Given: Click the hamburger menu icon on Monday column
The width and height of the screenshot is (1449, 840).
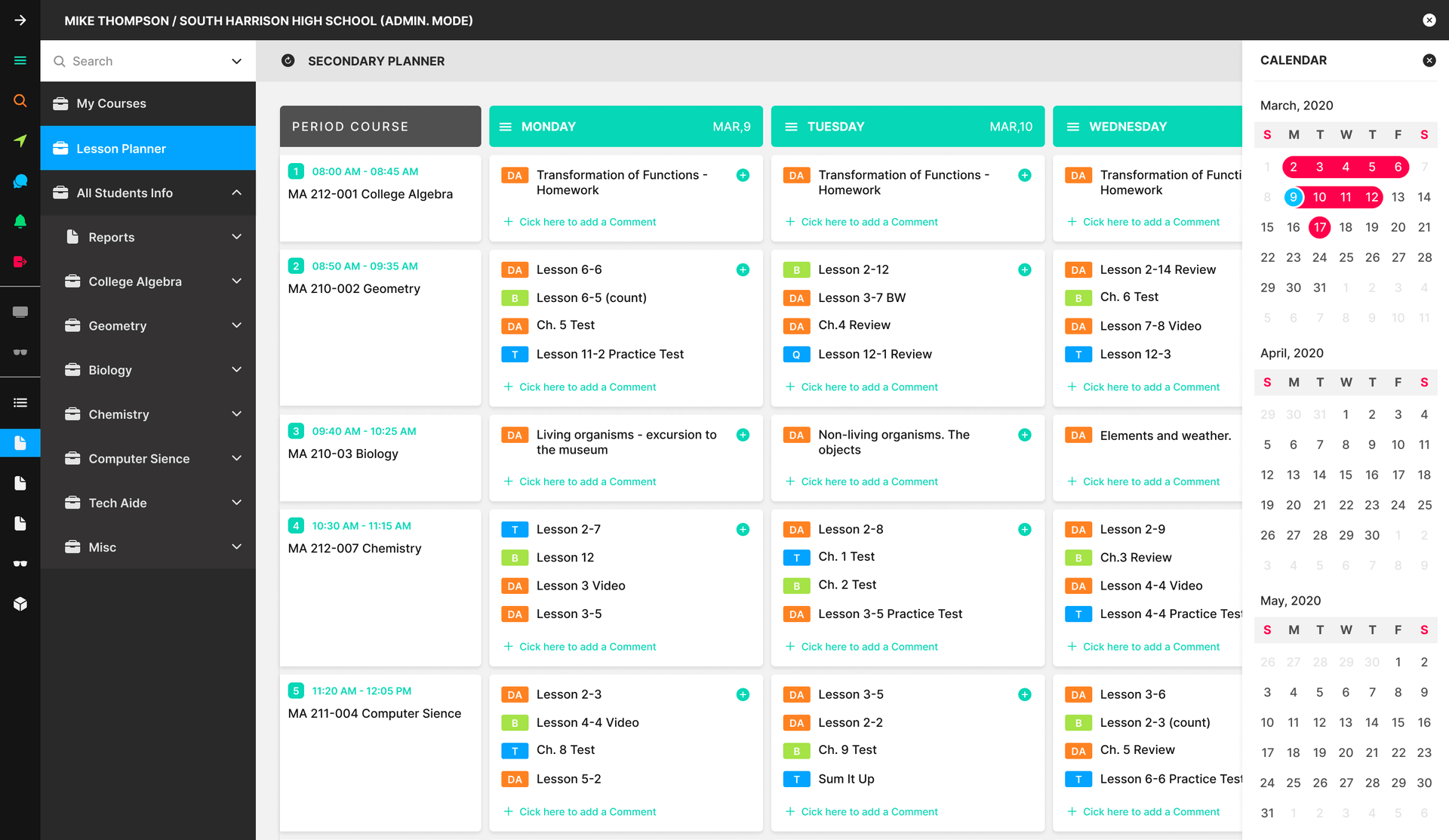Looking at the screenshot, I should (x=506, y=126).
